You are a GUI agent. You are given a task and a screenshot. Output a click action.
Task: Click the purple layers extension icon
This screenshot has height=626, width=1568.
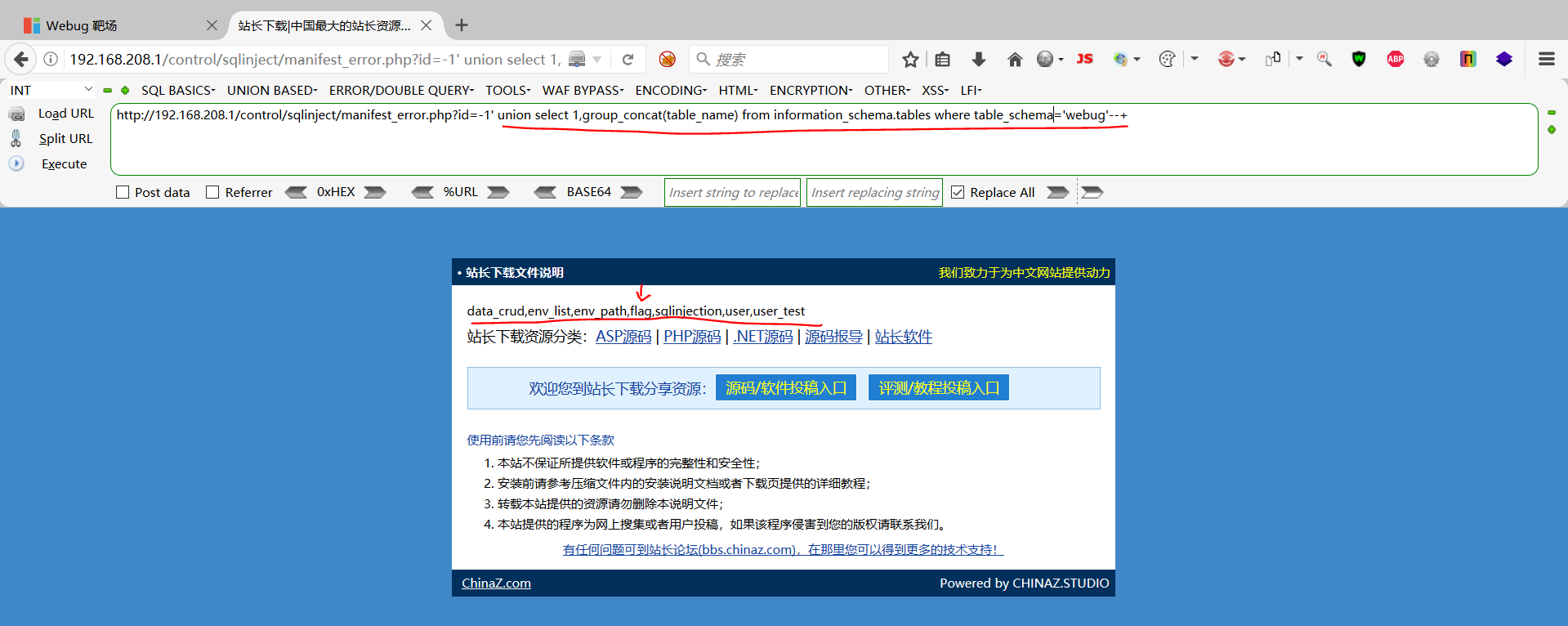[1504, 59]
